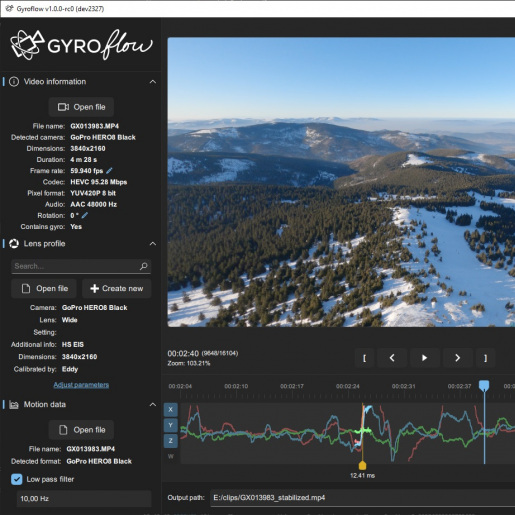Step to the previous frame

pos(392,358)
